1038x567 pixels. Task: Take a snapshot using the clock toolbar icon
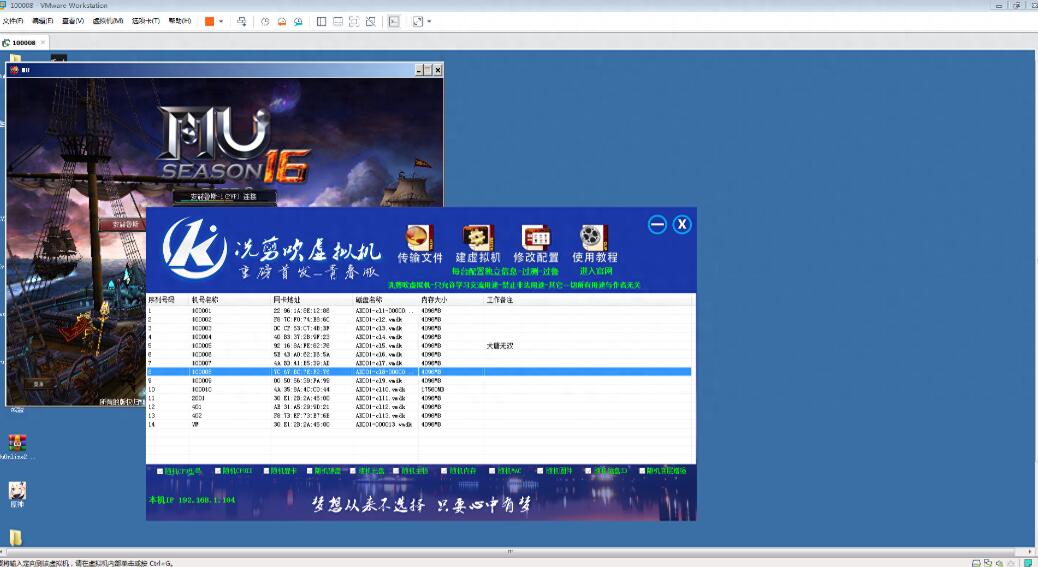(265, 21)
